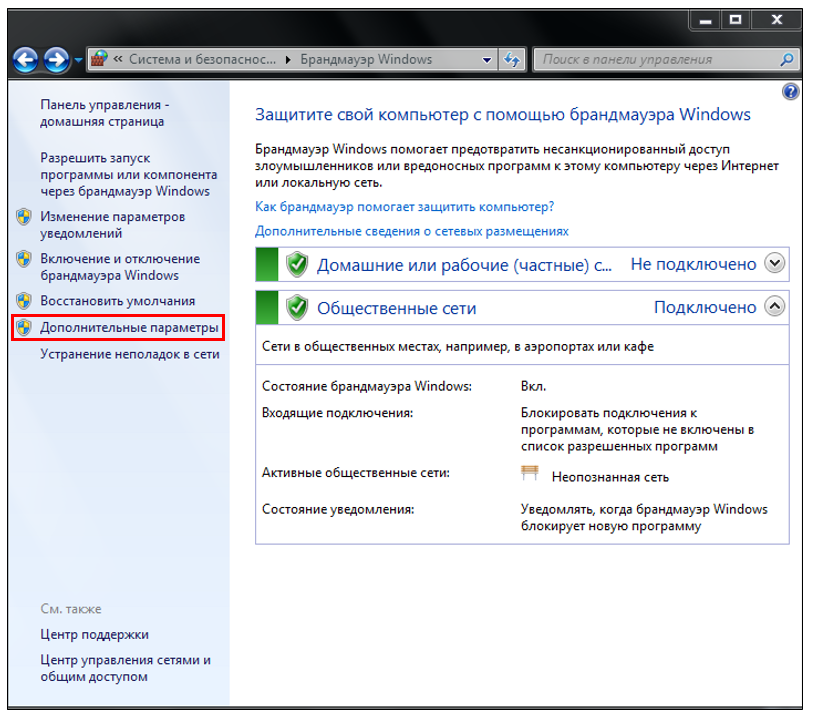Click the Refresh icon in address bar
Screen dimensions: 814x718
[x=512, y=59]
